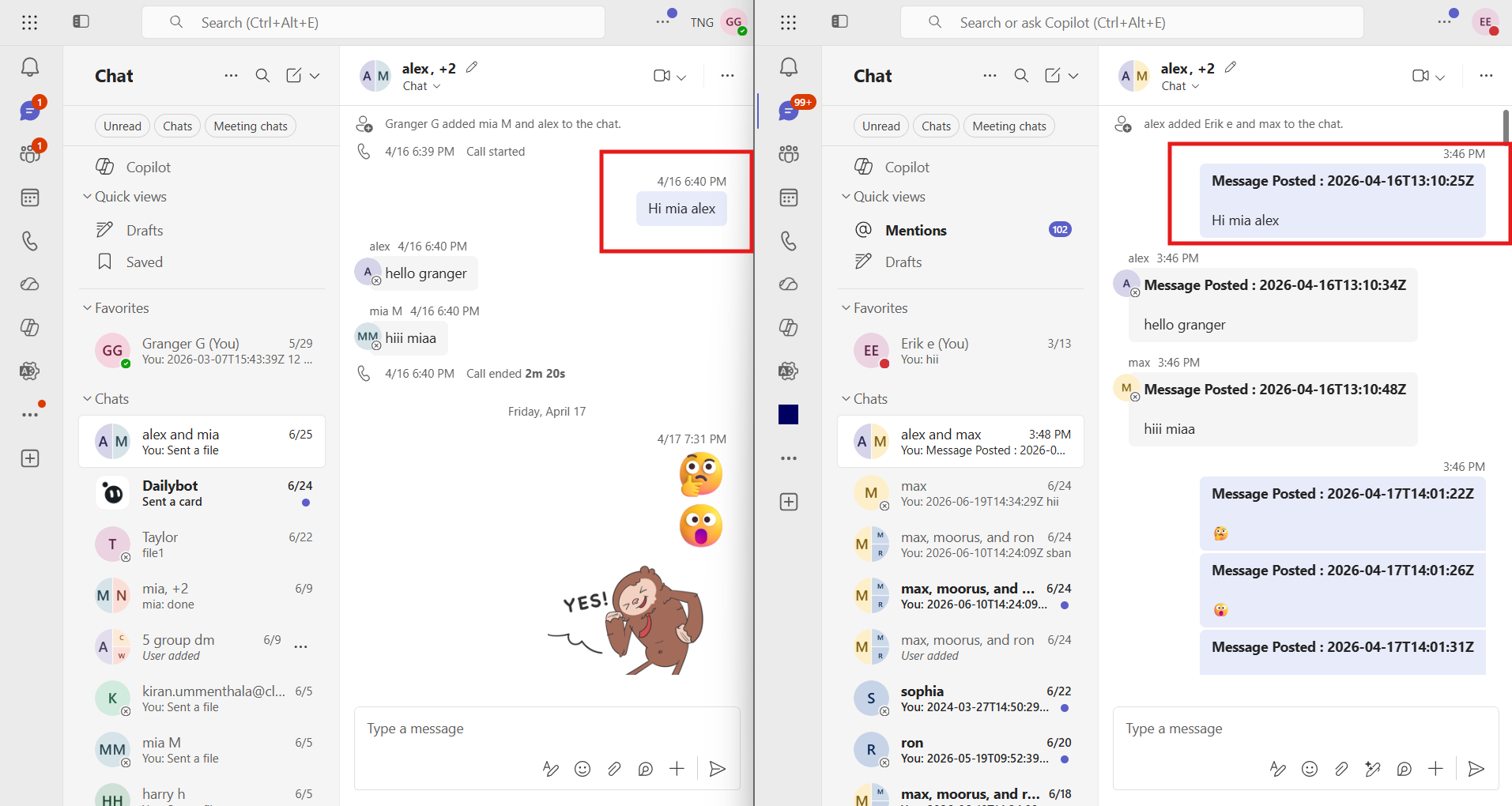The width and height of the screenshot is (1512, 806).
Task: Open format pen icon in left compose box
Action: pyautogui.click(x=551, y=769)
